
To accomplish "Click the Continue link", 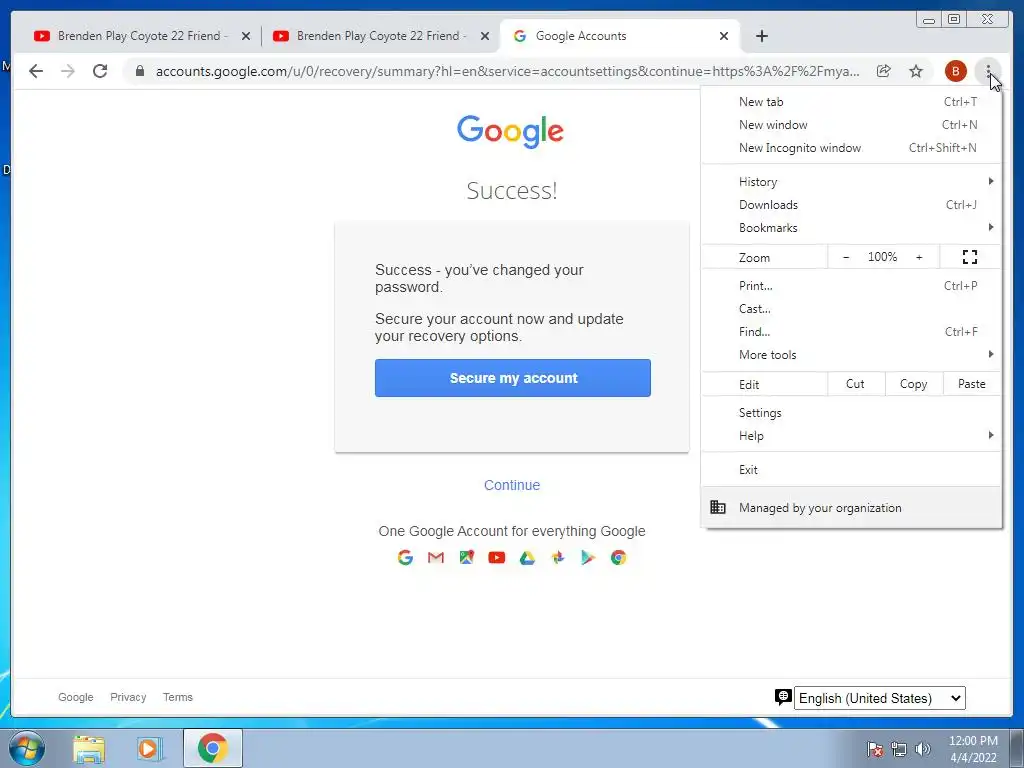I will (512, 485).
